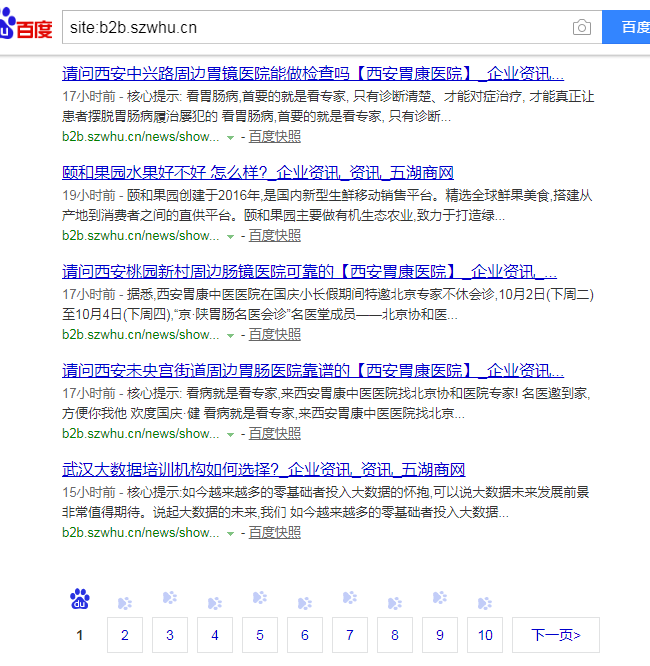The image size is (650, 666).
Task: Expand dropdown arrow beside 颐和果园 result URL
Action: (x=230, y=236)
